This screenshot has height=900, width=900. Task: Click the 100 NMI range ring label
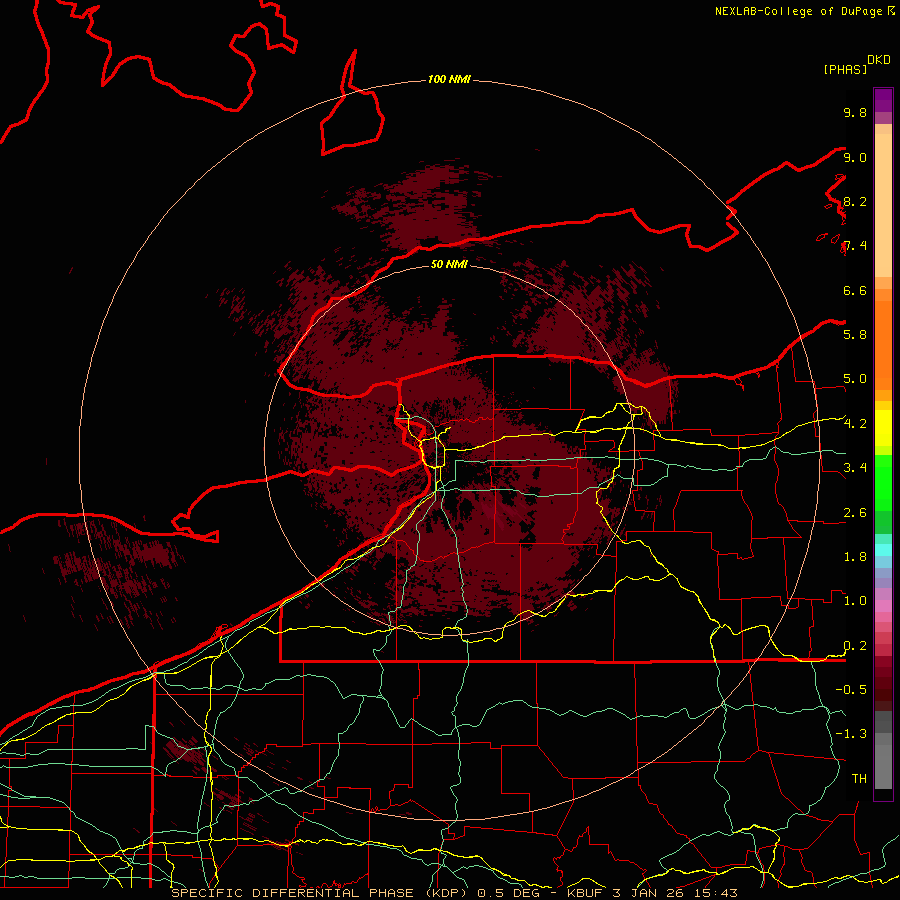click(449, 79)
